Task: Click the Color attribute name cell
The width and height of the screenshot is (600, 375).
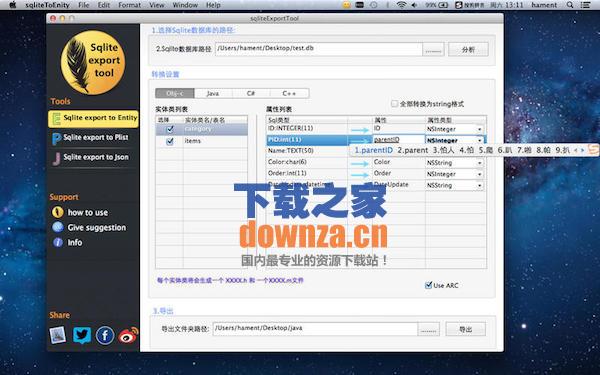Action: 399,162
